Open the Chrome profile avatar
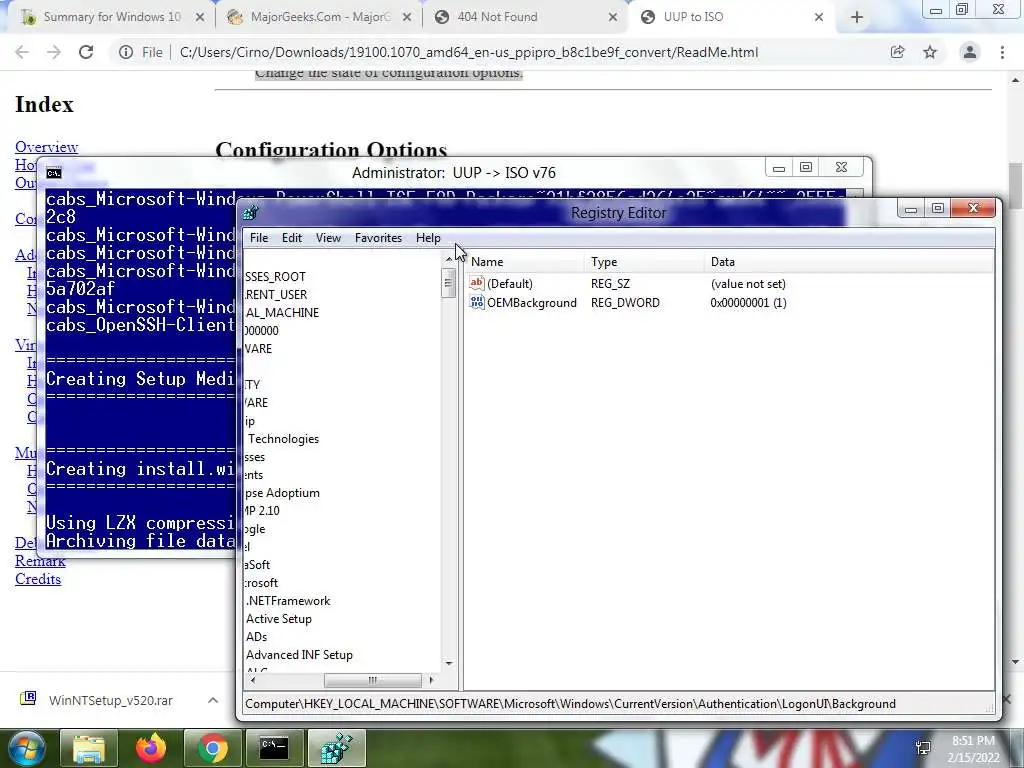This screenshot has height=768, width=1024. [x=970, y=52]
